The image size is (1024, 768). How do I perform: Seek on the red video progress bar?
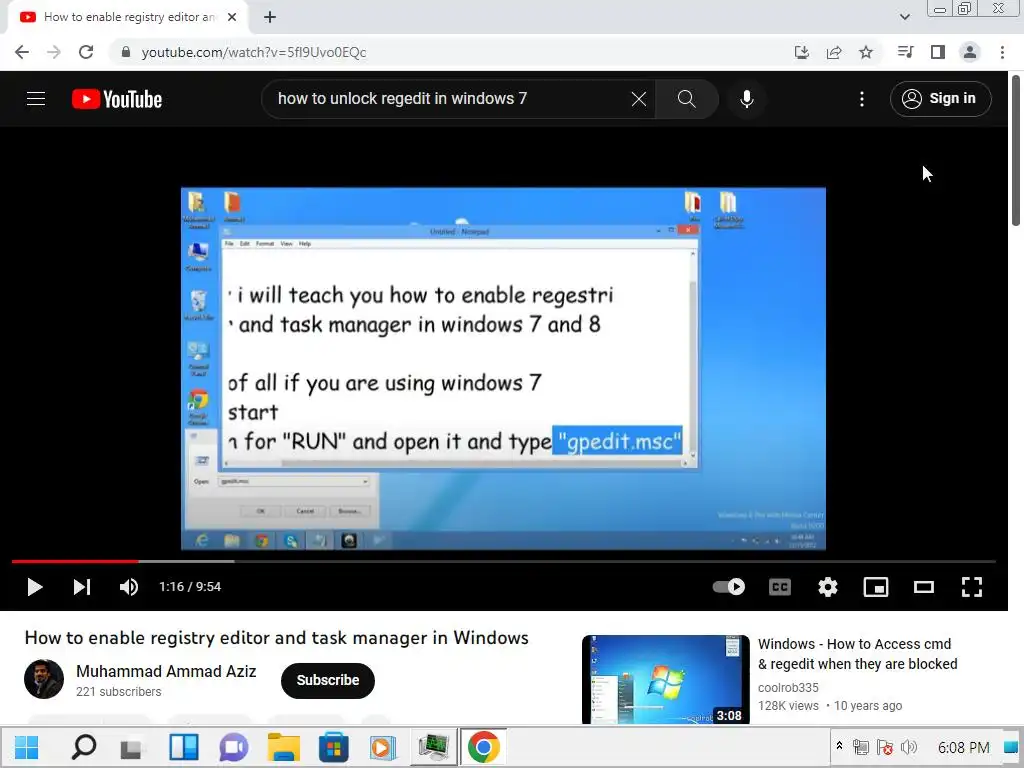(75, 561)
